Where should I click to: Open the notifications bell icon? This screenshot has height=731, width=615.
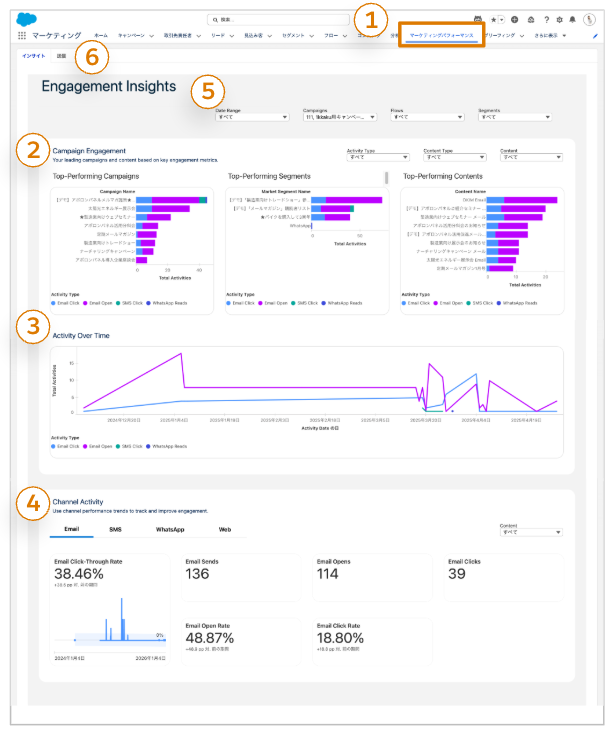coord(573,20)
